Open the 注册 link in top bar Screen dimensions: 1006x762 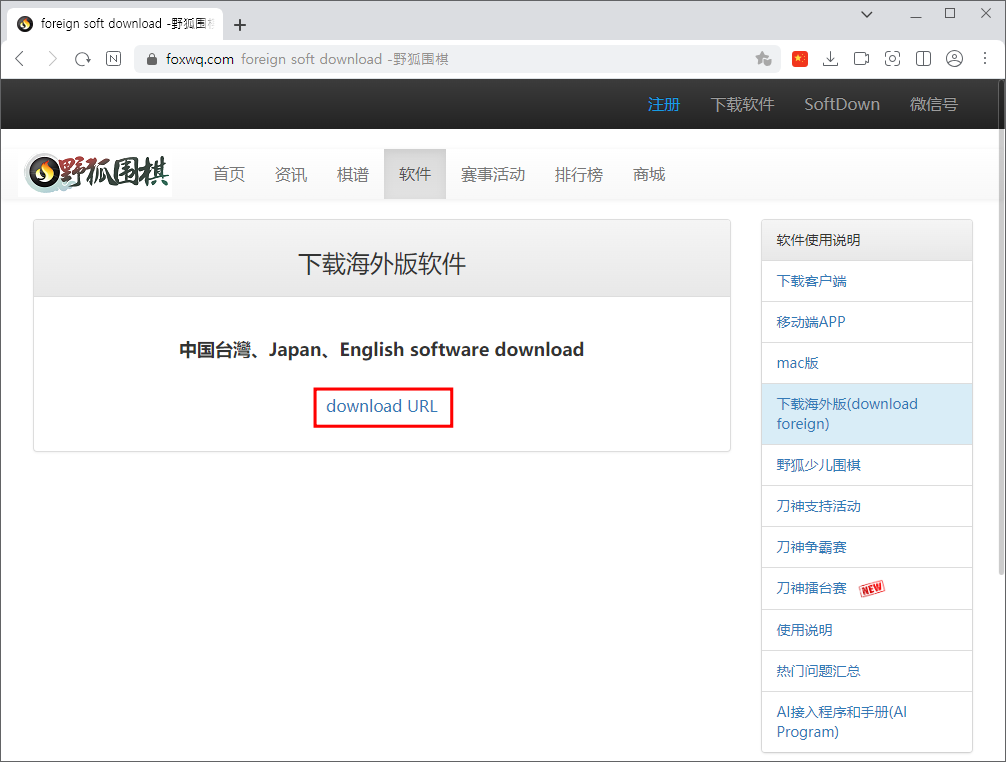(x=664, y=105)
